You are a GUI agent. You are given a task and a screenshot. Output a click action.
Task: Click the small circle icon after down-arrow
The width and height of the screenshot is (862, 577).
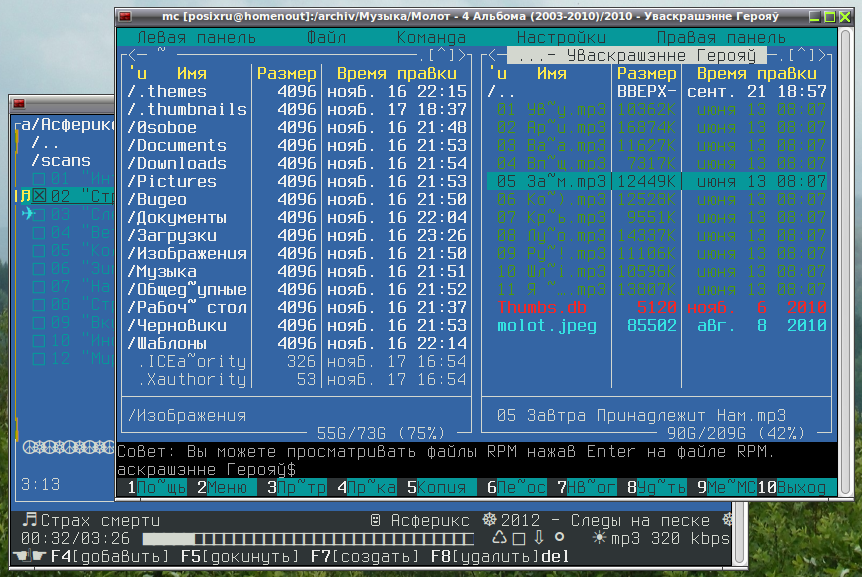[x=559, y=537]
